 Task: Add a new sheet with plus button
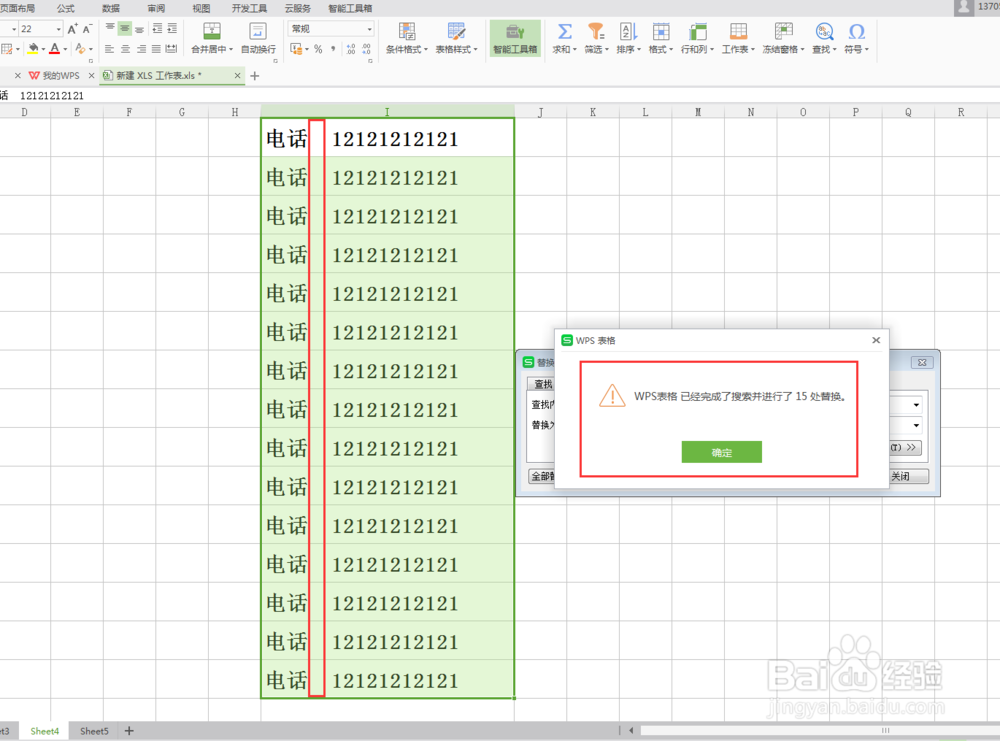pos(129,731)
